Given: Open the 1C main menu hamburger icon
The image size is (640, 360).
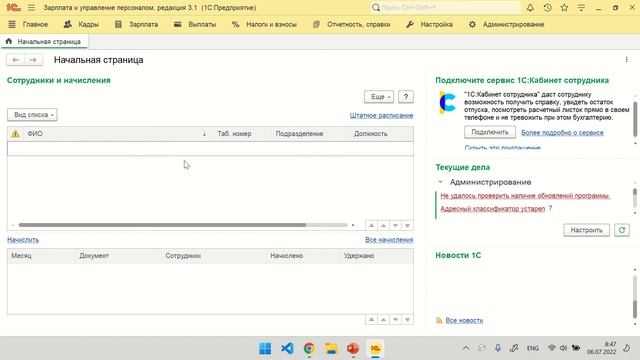Looking at the screenshot, I should [x=31, y=8].
